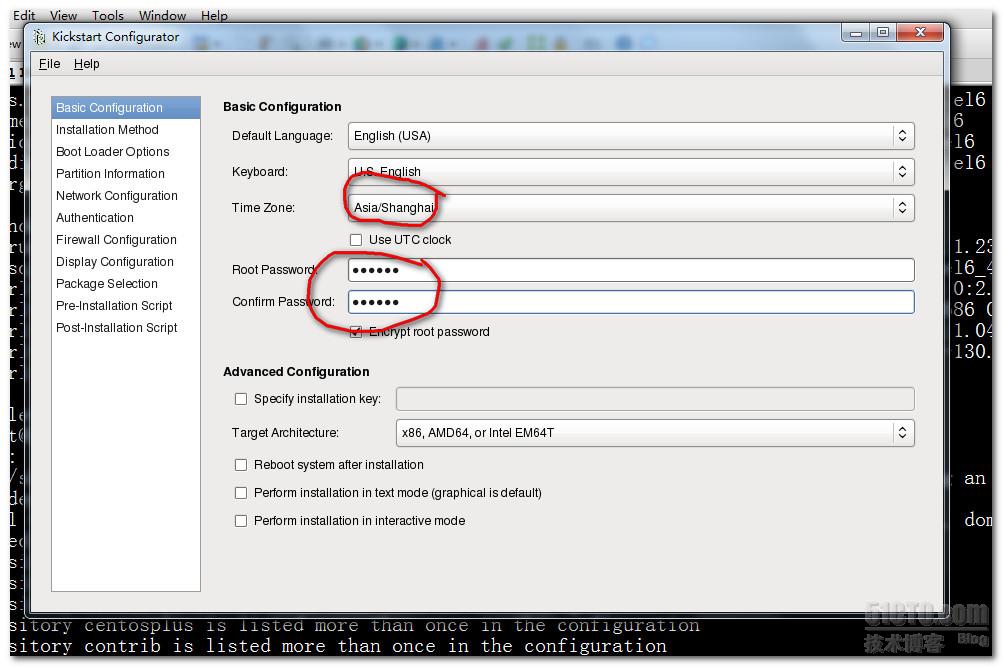Open the Default Language dropdown
1003x667 pixels.
pos(631,136)
